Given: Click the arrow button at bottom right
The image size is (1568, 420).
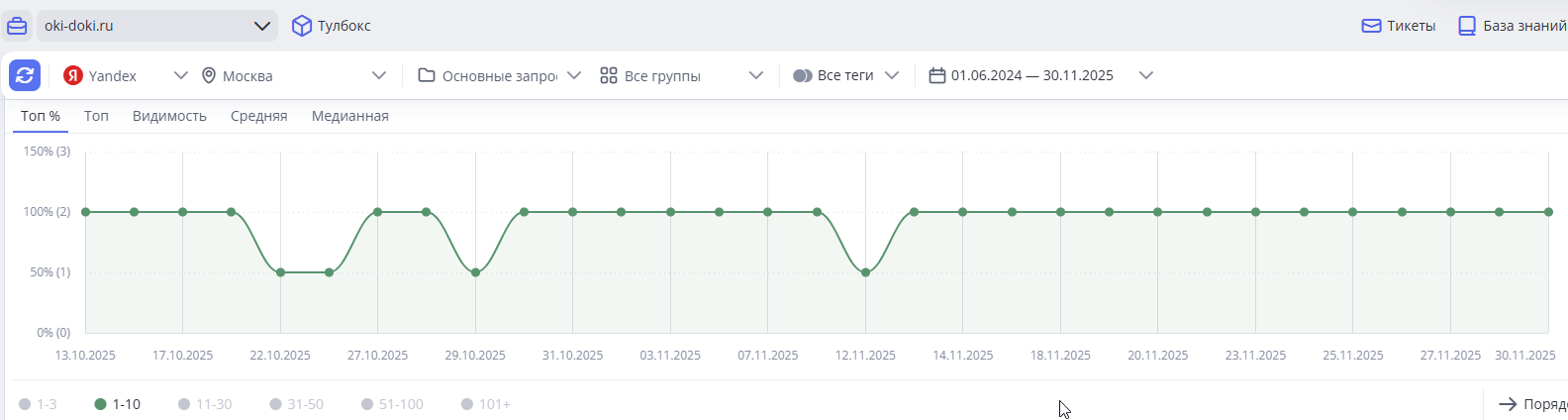Looking at the screenshot, I should pyautogui.click(x=1508, y=404).
